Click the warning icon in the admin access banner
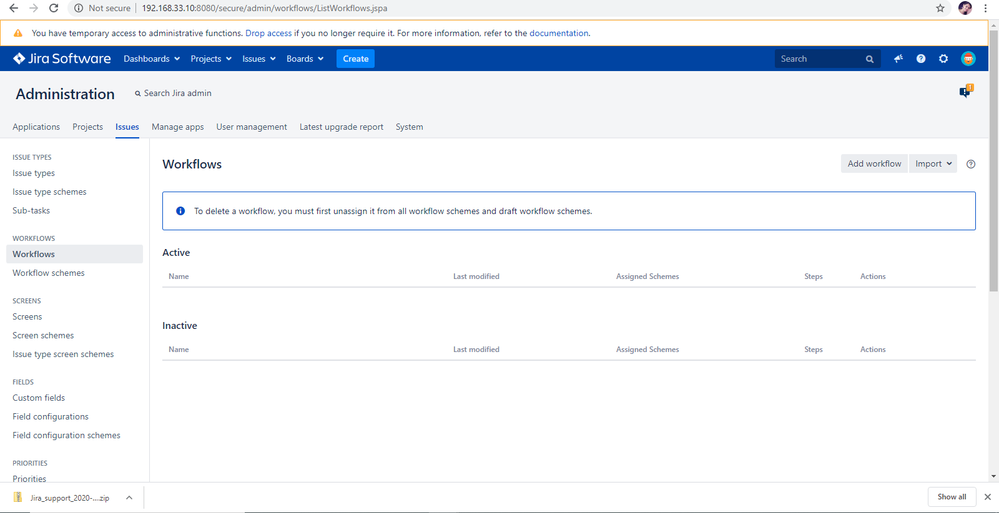The width and height of the screenshot is (999, 513). click(x=18, y=33)
